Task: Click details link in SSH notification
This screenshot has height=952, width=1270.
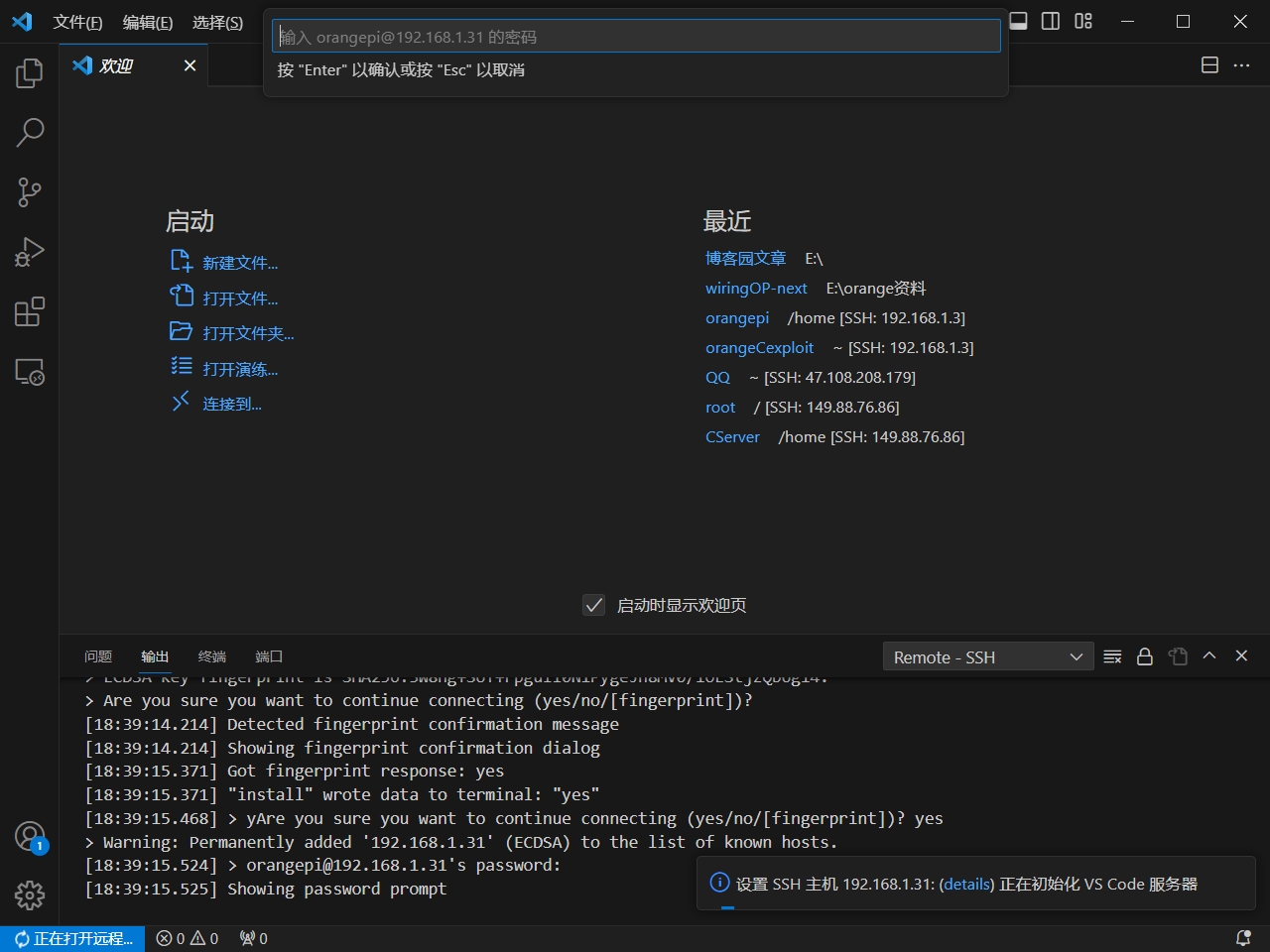Action: [x=965, y=884]
